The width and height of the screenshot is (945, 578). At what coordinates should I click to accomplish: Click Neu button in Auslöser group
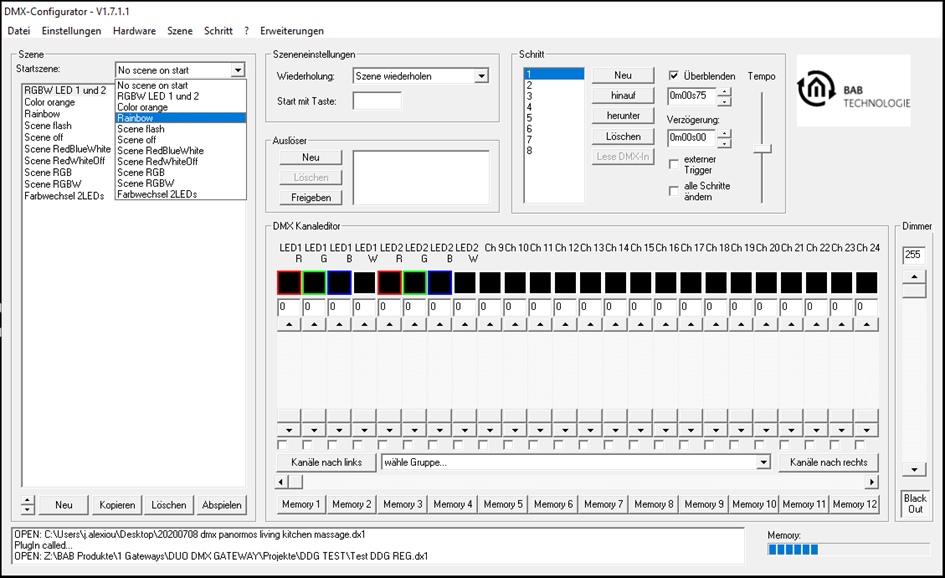[x=311, y=157]
